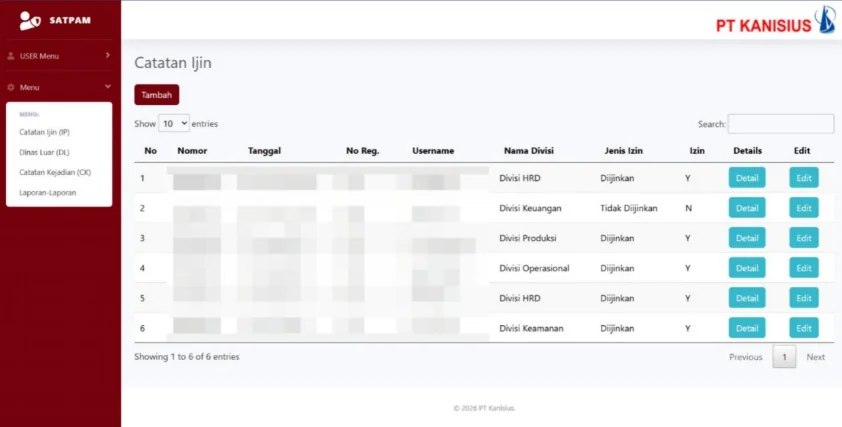The width and height of the screenshot is (842, 427).
Task: Open Detail for Divisi Produksi row
Action: [x=747, y=238]
